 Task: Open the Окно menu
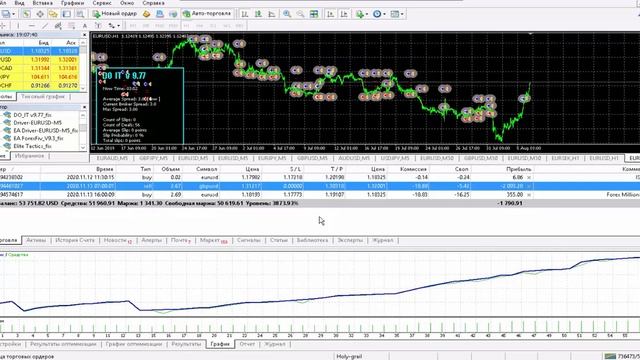tap(127, 3)
